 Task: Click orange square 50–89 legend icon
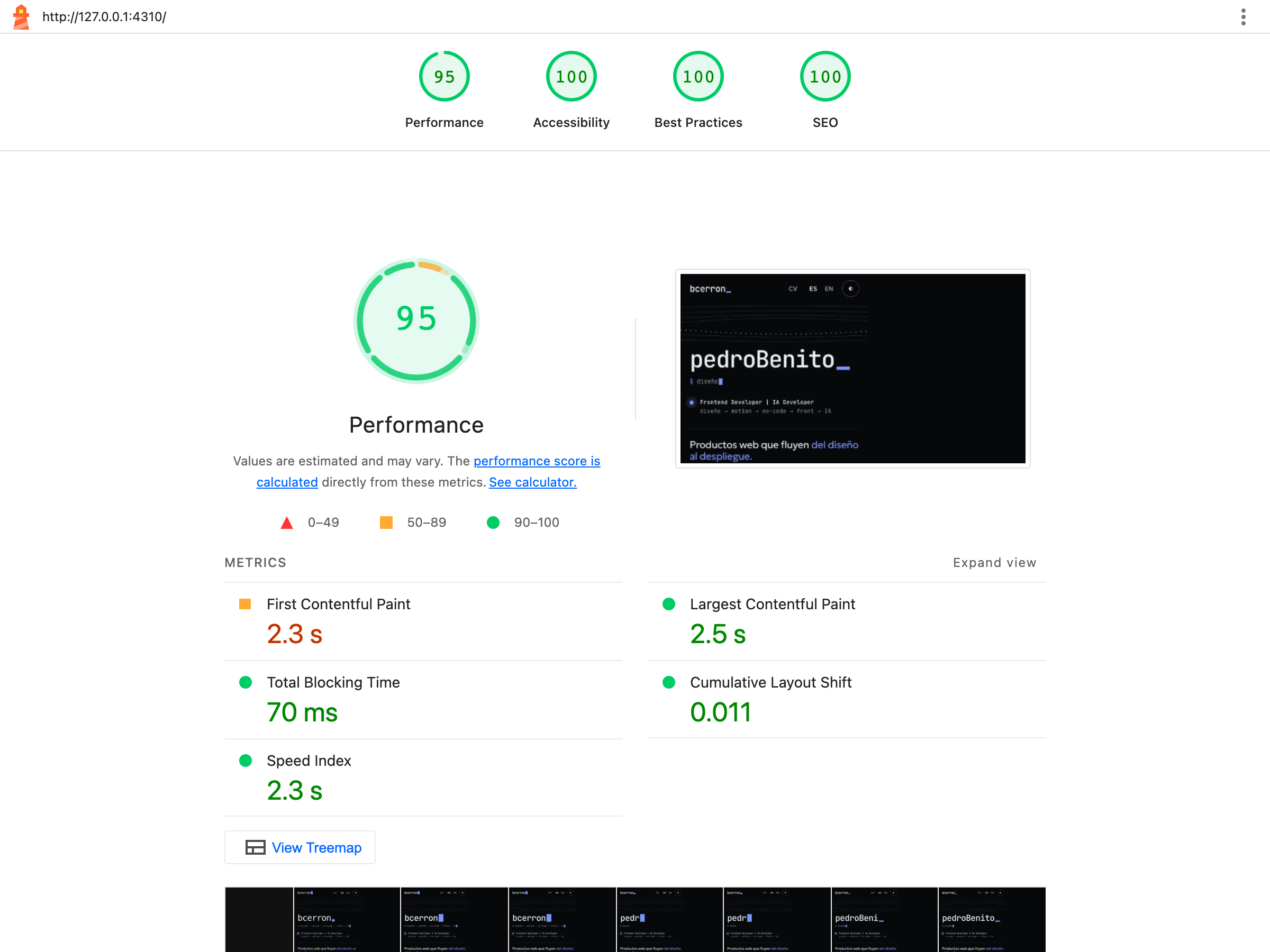click(386, 522)
